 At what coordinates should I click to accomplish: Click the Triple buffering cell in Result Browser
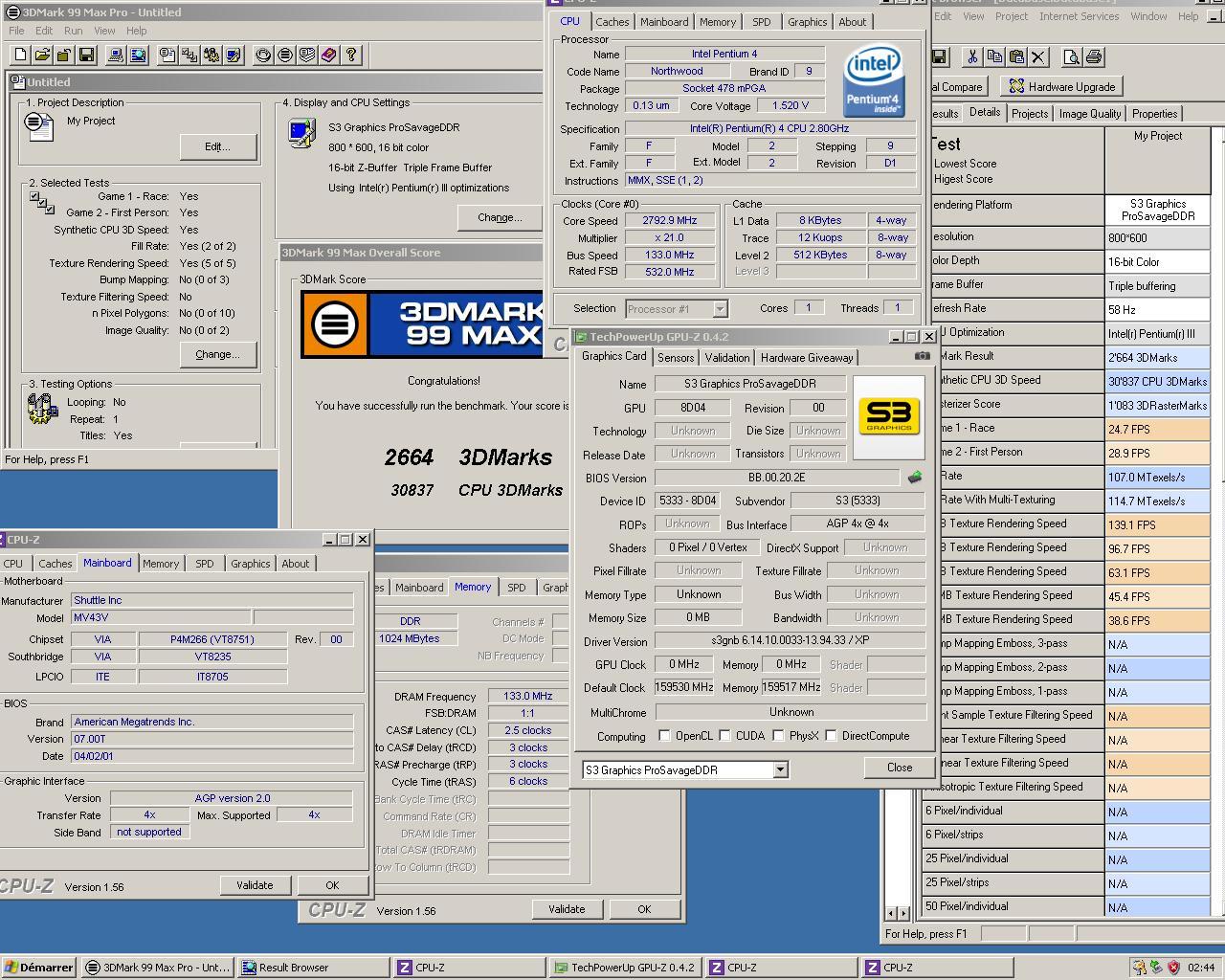coord(1157,285)
